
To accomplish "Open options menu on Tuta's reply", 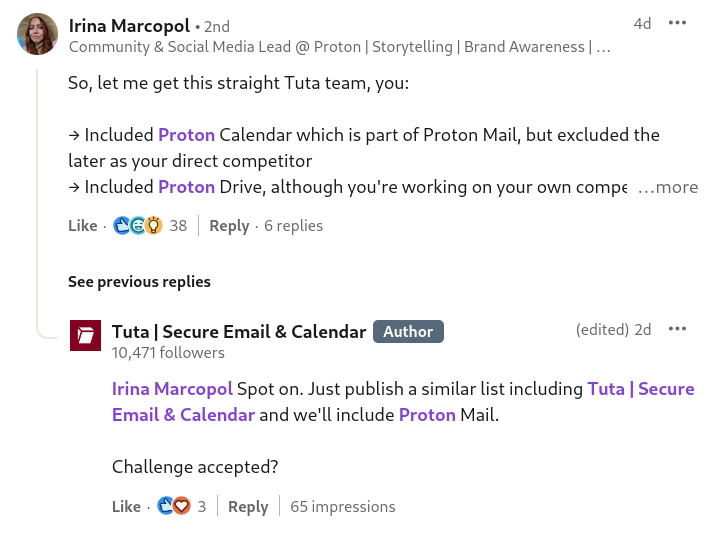I will (x=677, y=329).
